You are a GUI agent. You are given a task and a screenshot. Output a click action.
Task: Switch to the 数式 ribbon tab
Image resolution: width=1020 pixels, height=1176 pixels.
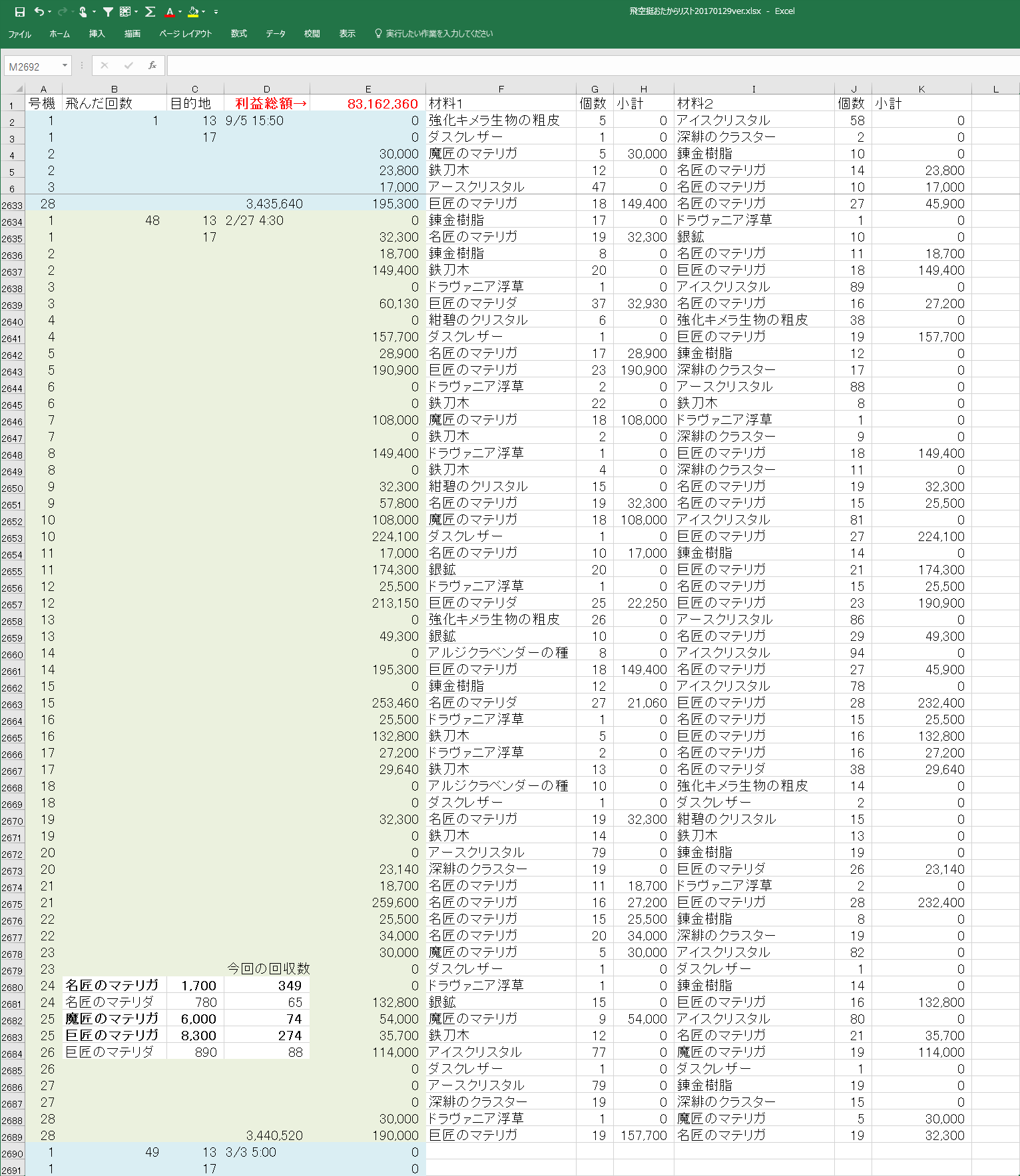click(x=238, y=34)
